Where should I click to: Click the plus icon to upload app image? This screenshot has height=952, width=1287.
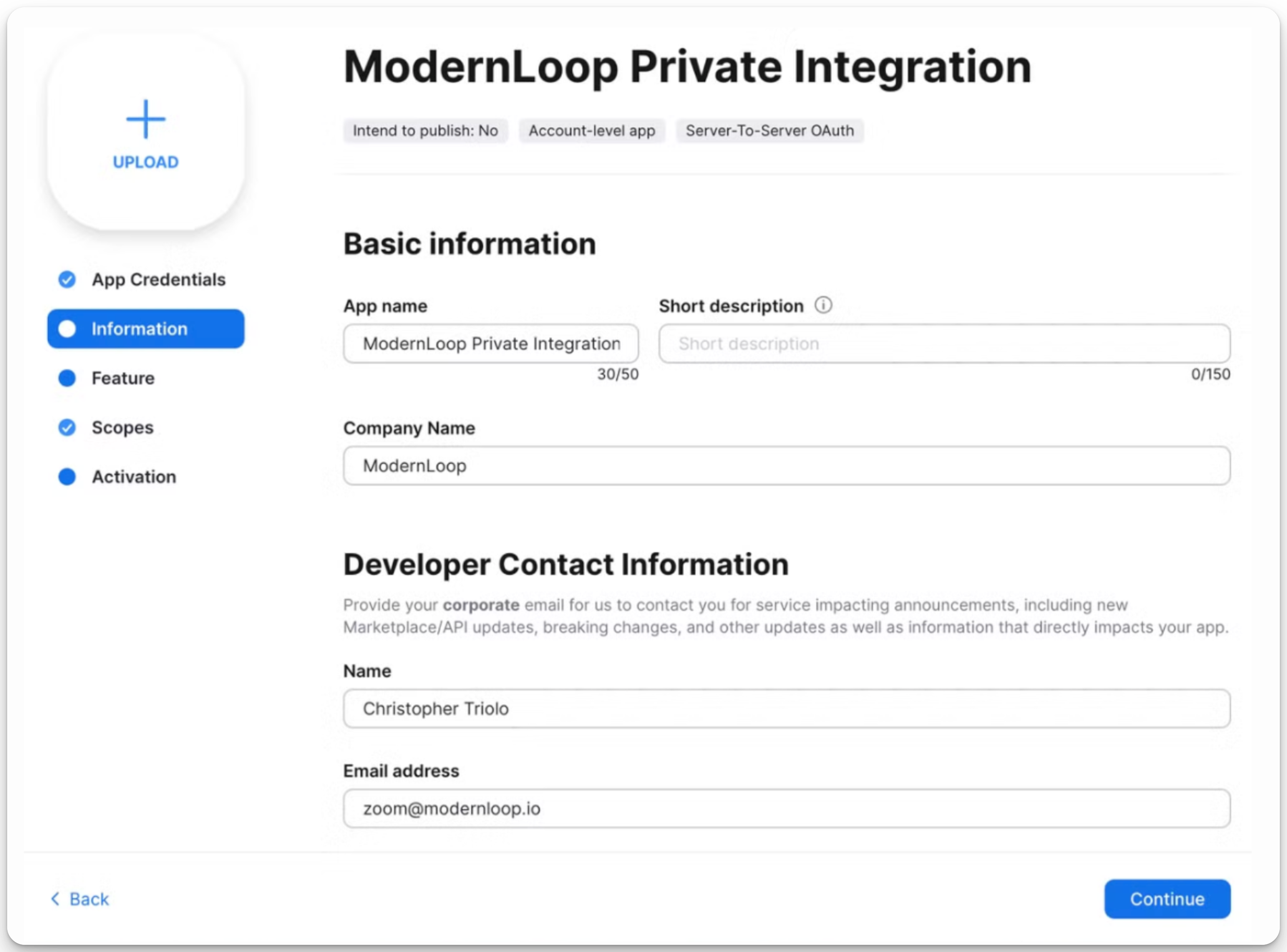coord(146,119)
